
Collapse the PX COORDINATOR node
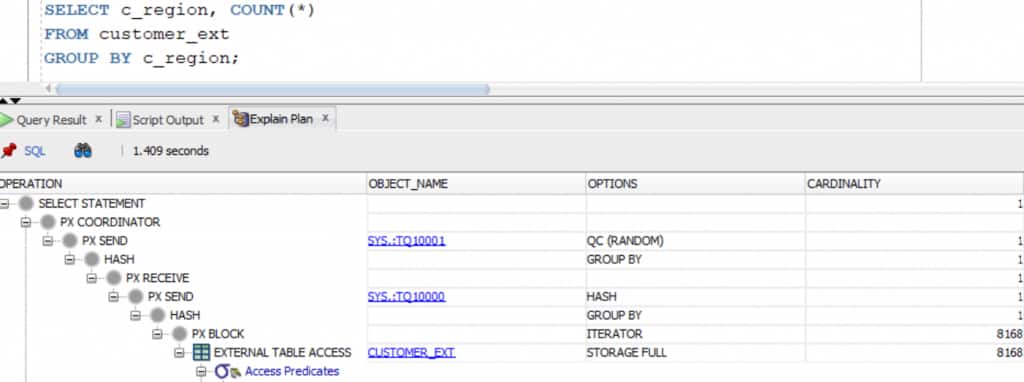point(26,223)
